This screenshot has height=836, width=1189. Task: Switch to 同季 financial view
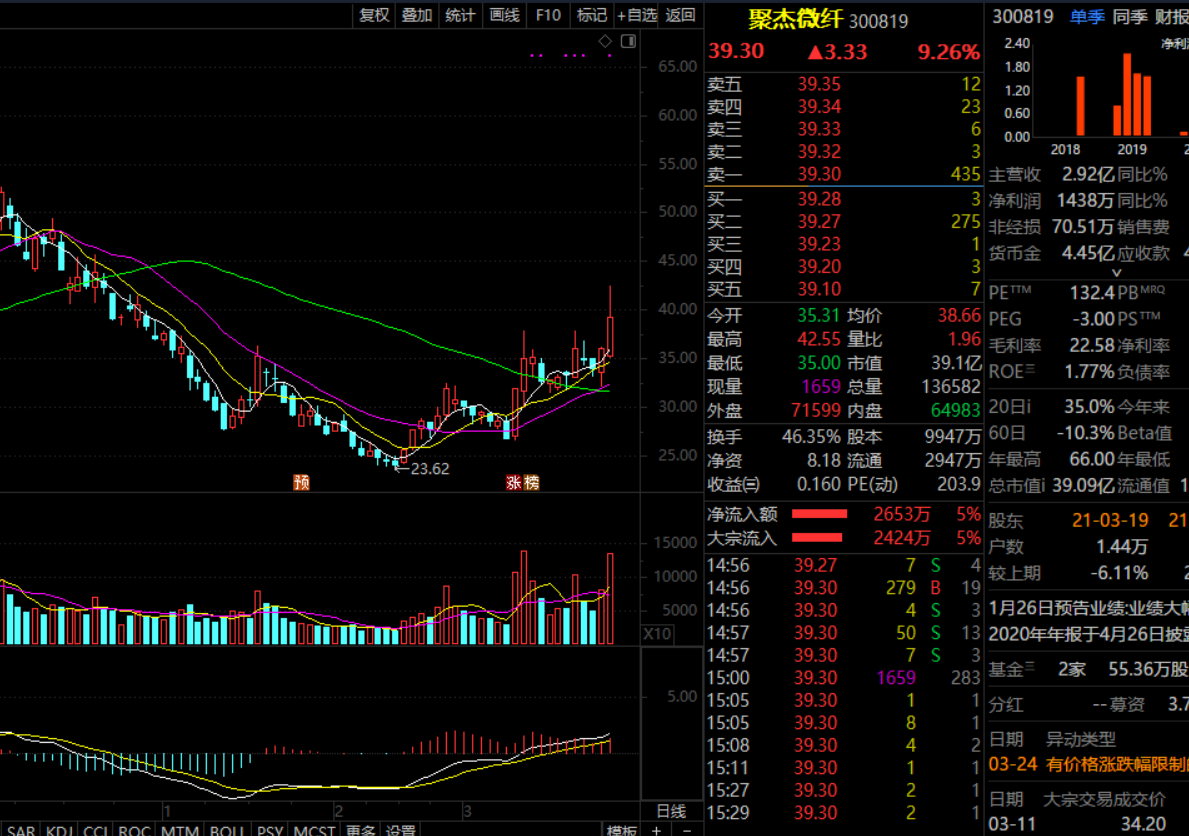click(1130, 16)
